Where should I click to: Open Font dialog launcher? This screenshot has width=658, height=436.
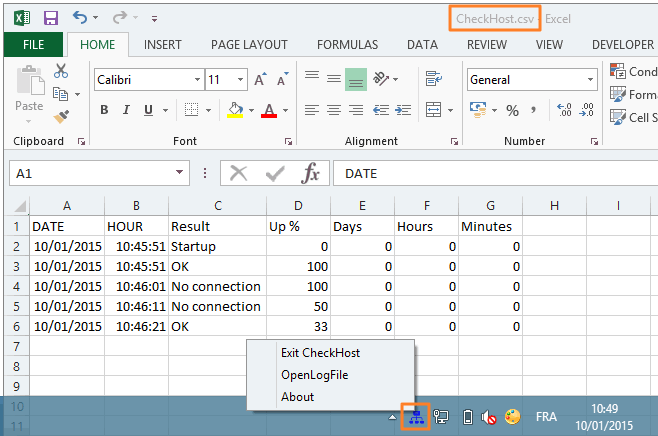[x=288, y=141]
